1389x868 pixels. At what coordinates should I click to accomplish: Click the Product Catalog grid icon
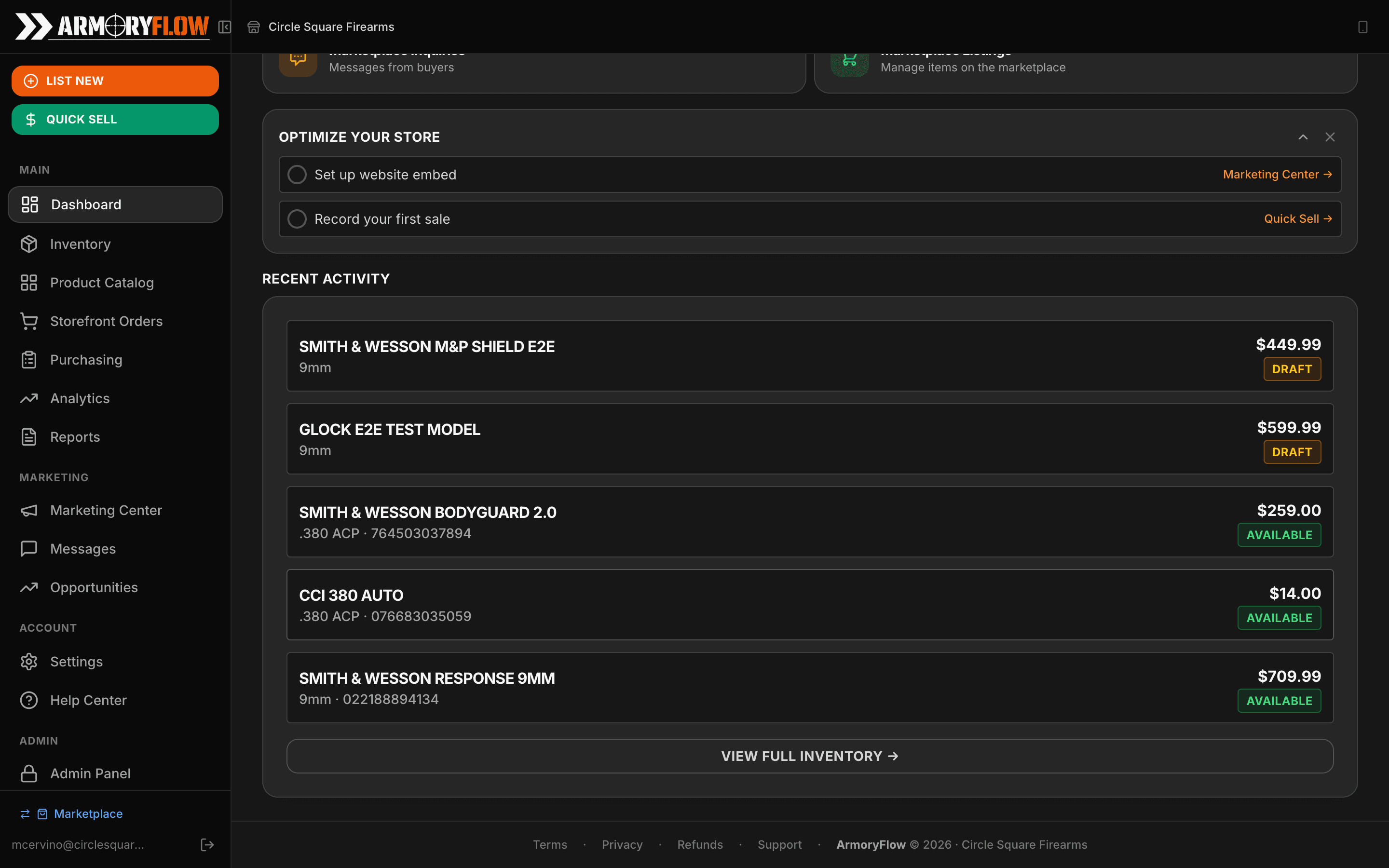click(x=29, y=283)
